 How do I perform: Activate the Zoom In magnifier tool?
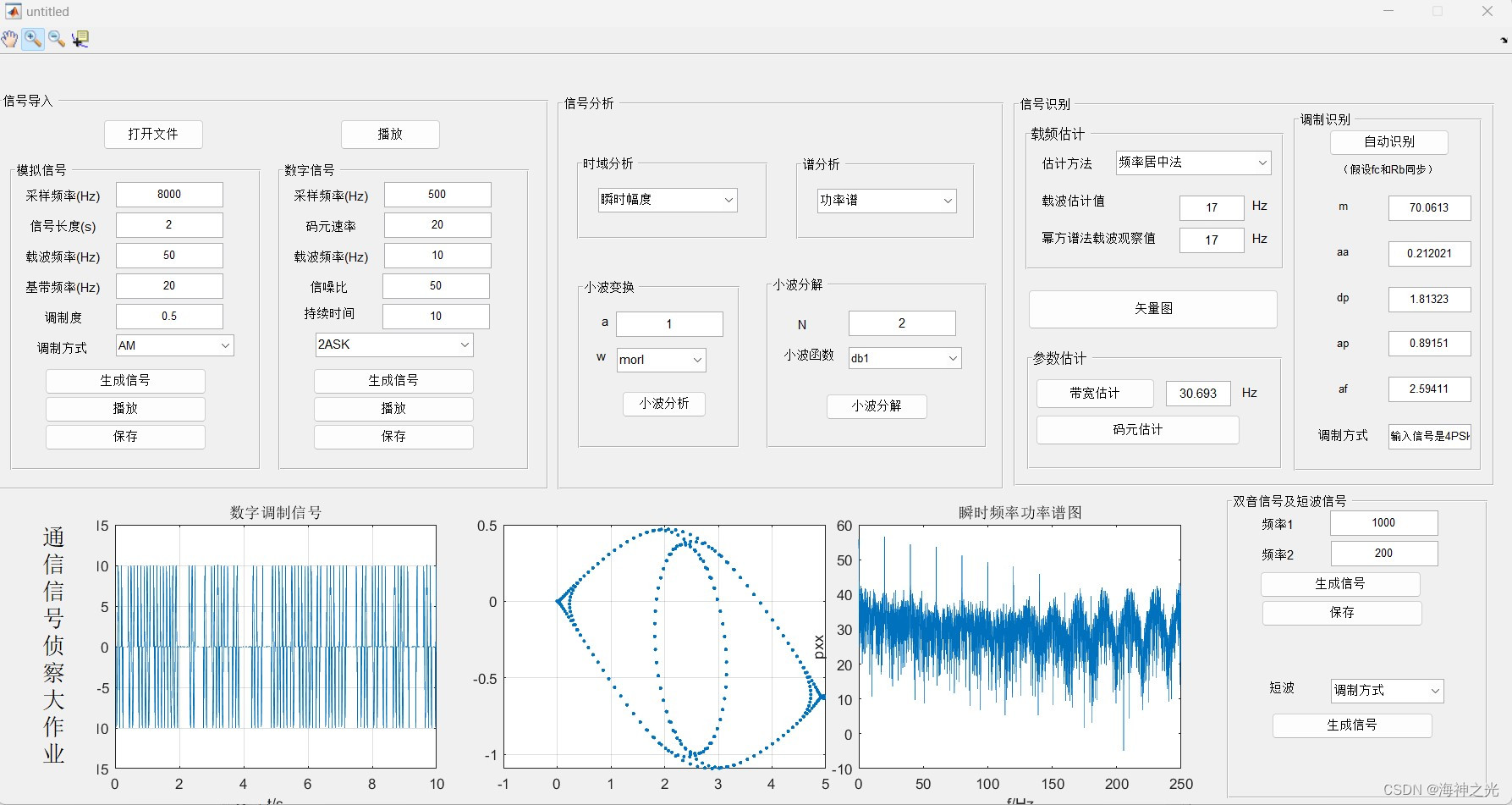pos(33,39)
